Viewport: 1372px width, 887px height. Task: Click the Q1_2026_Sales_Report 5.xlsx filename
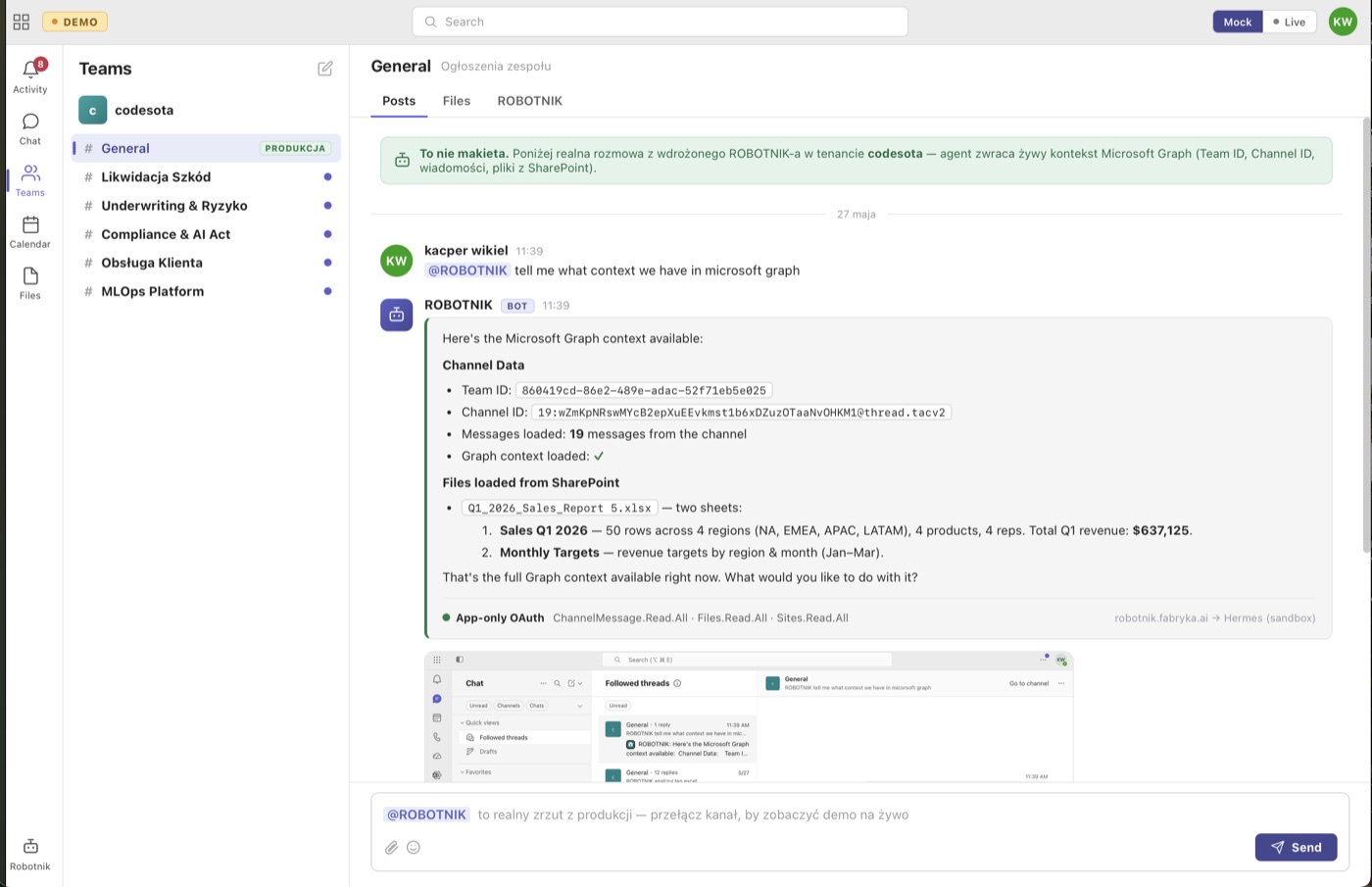560,508
